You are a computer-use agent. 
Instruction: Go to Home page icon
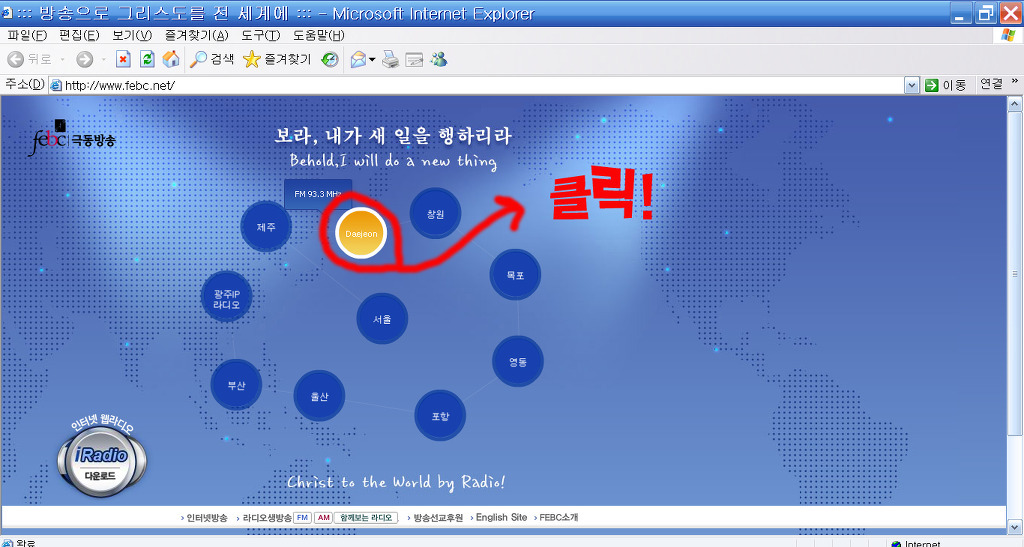171,59
